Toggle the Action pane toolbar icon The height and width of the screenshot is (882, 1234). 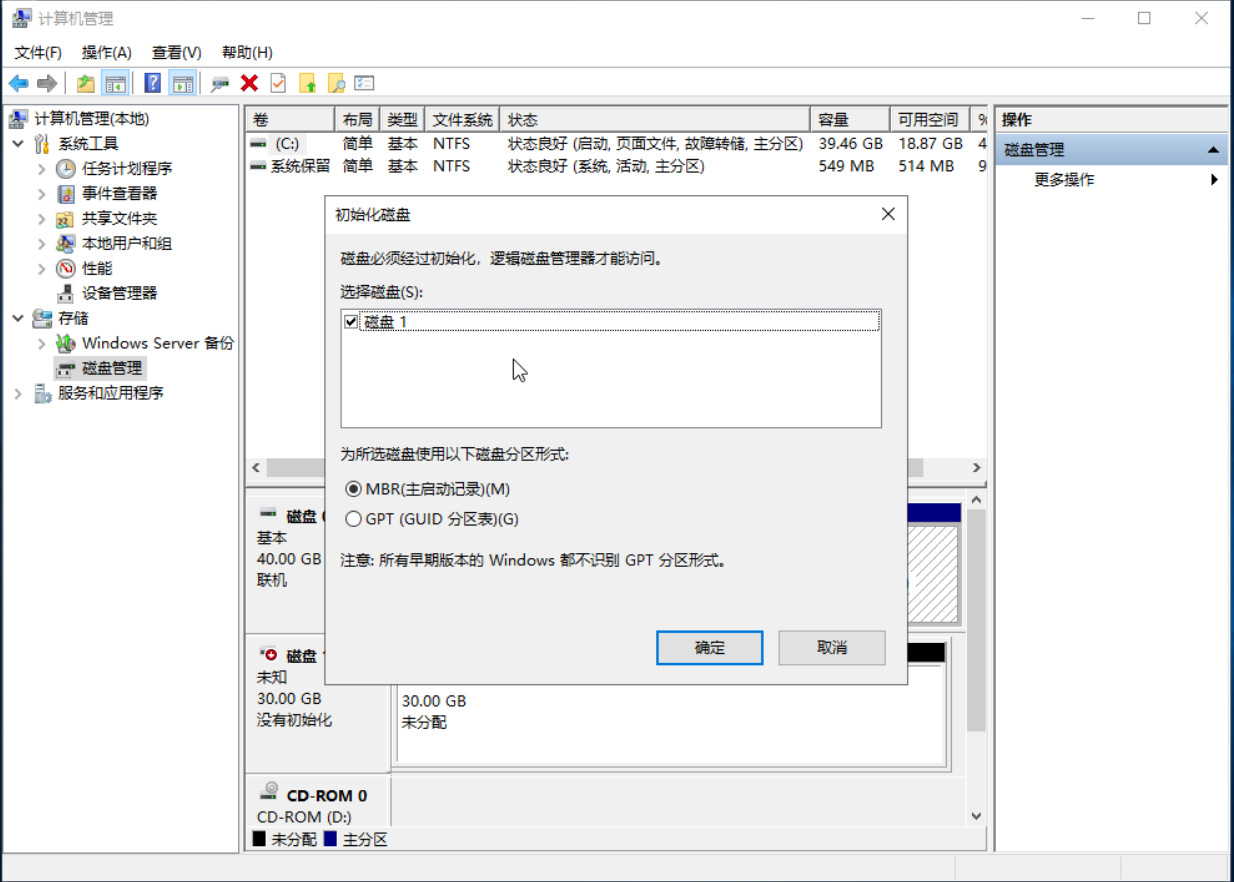click(181, 83)
